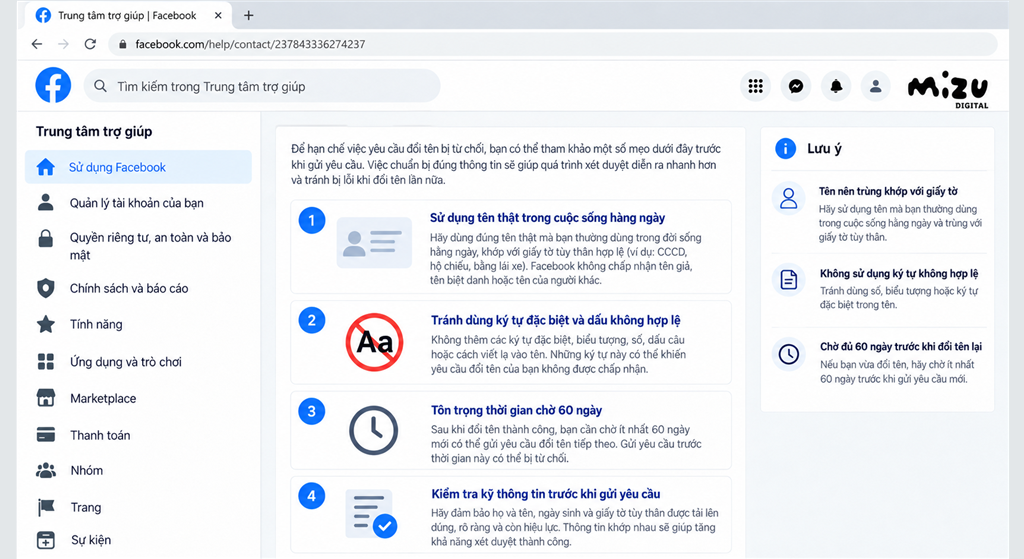Click the ID card illustration in tip 1
The width and height of the screenshot is (1024, 559).
(x=374, y=242)
